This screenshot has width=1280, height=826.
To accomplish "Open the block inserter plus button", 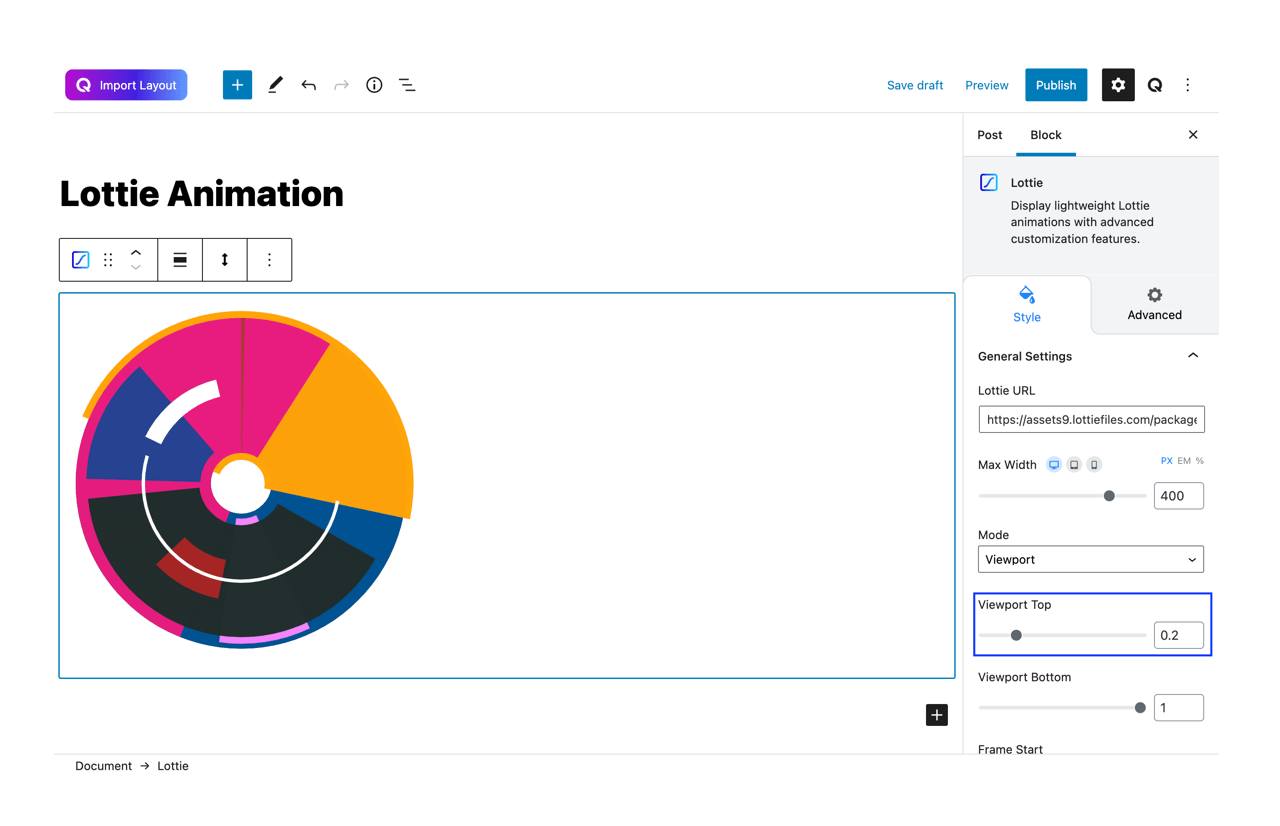I will (237, 85).
